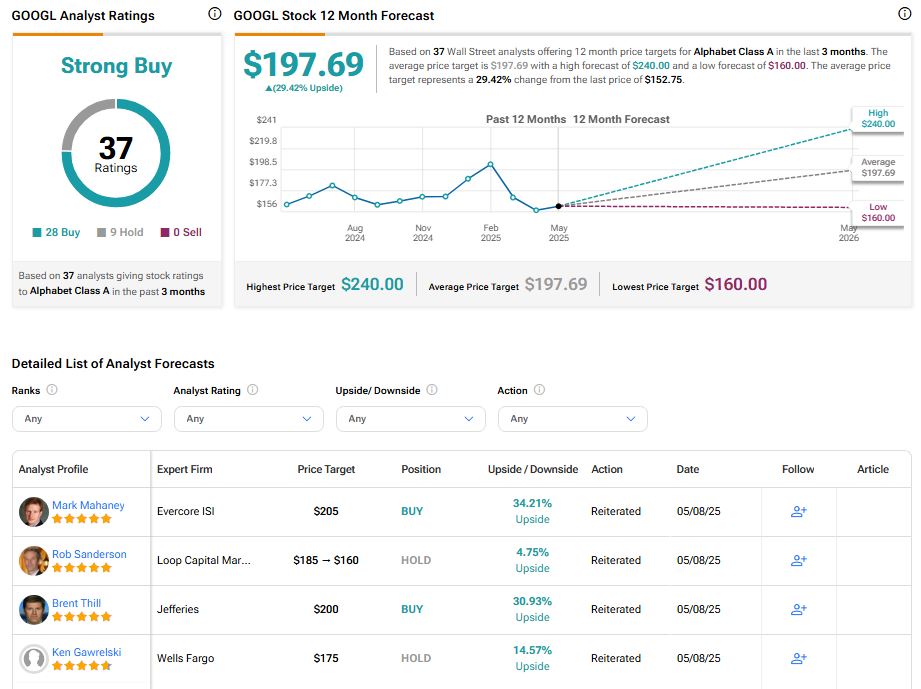Click the Price Target column header

[x=326, y=469]
